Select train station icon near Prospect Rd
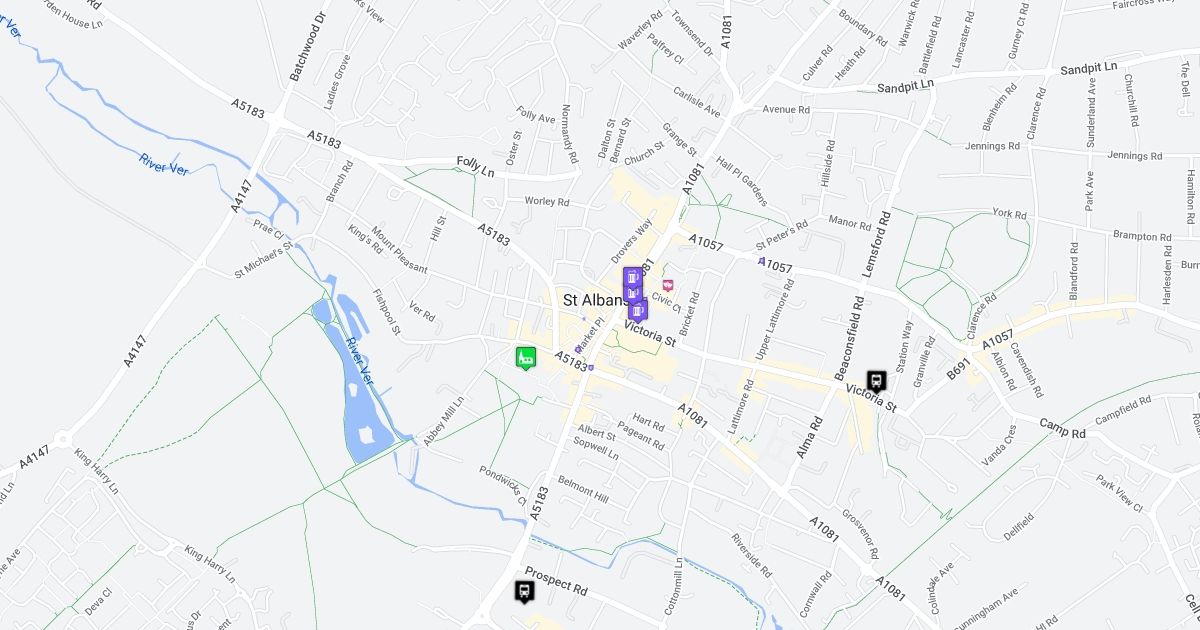 click(x=524, y=591)
